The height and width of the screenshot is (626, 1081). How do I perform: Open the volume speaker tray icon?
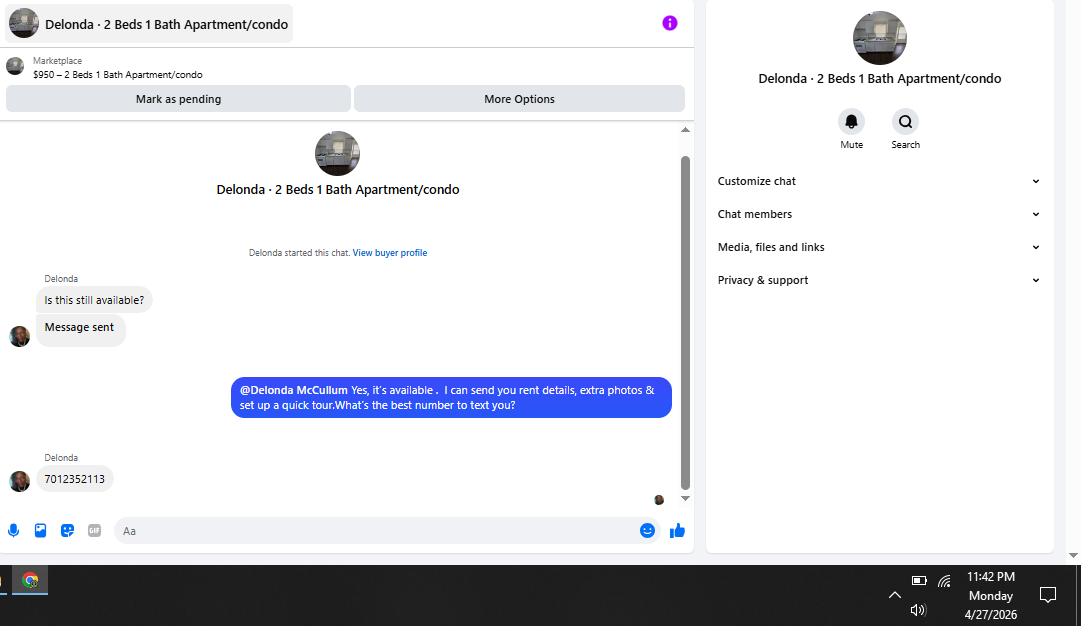pyautogui.click(x=918, y=609)
